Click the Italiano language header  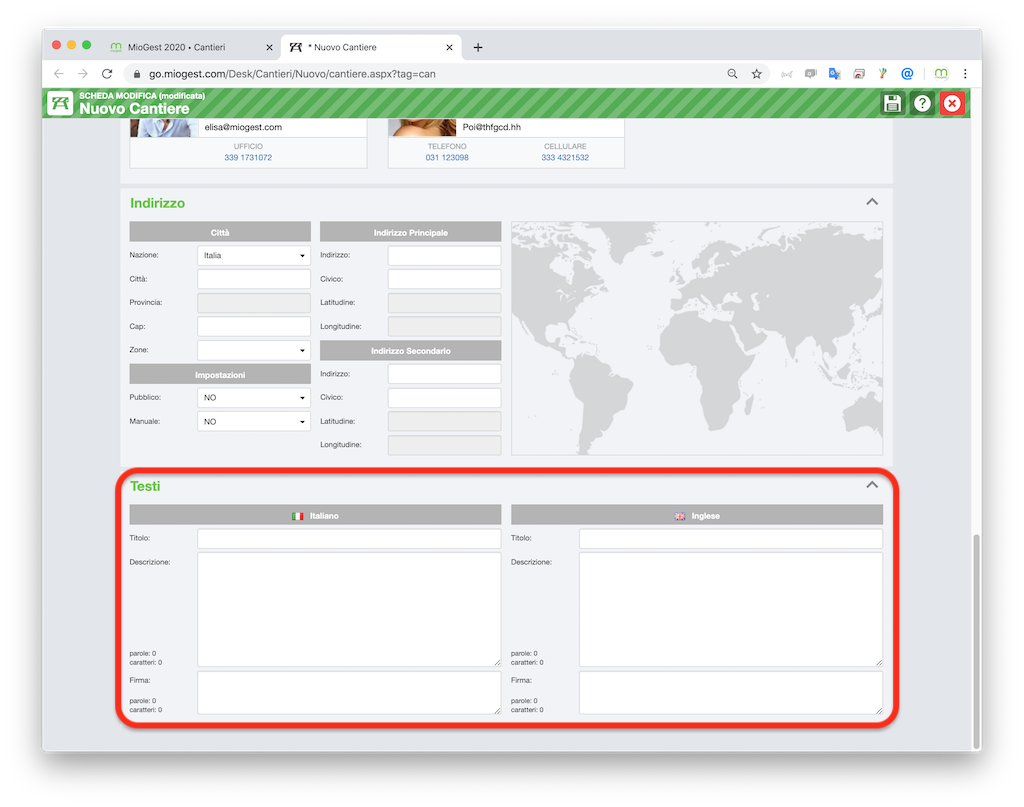315,515
